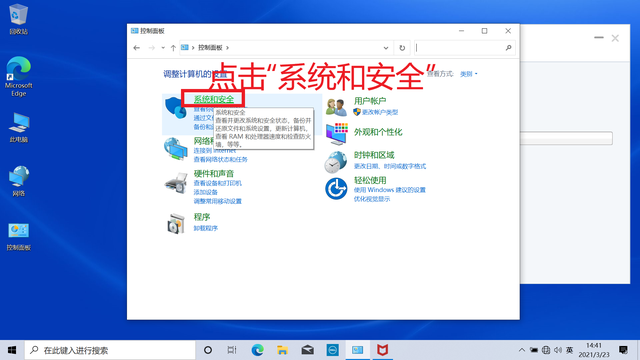Open the Mail app in taskbar

pyautogui.click(x=307, y=350)
